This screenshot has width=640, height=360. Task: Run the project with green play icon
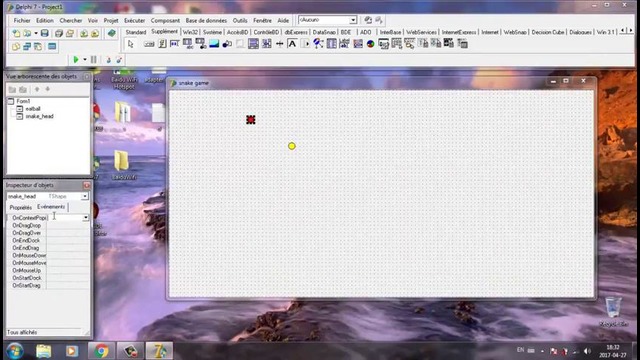[76, 60]
